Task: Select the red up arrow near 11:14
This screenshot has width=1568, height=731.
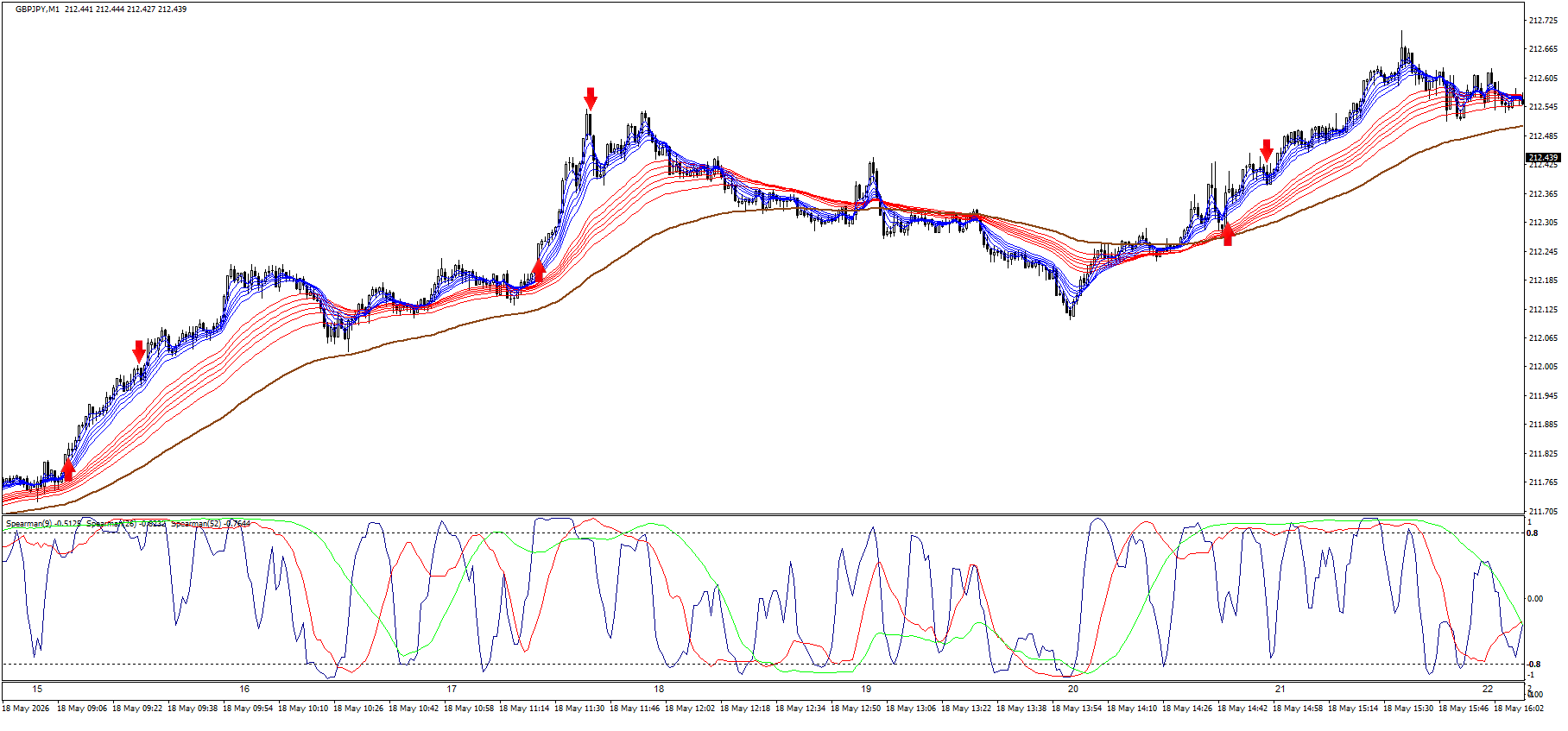Action: tap(539, 271)
